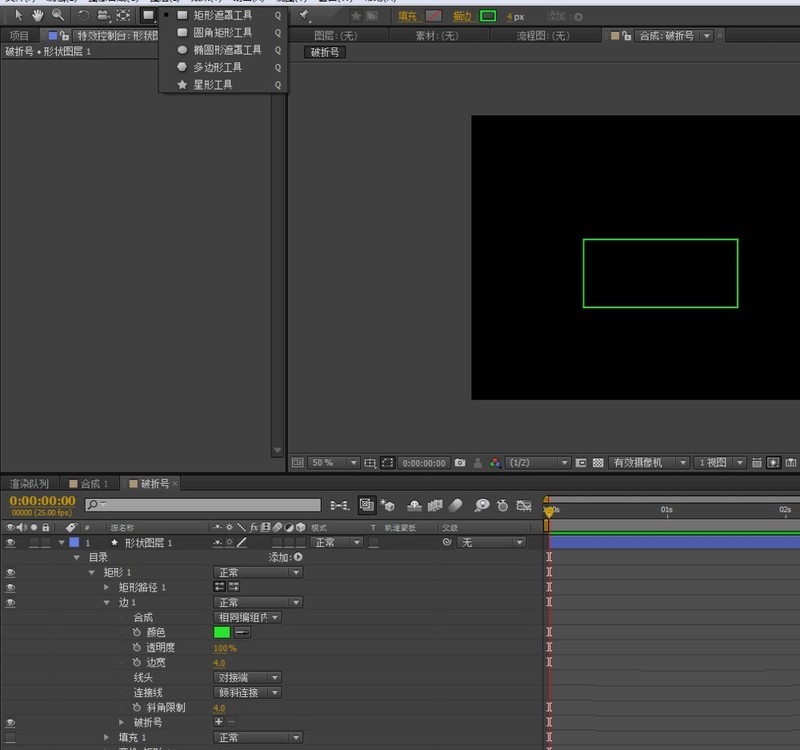
Task: Select the Zoom magnifier tool
Action: 57,15
